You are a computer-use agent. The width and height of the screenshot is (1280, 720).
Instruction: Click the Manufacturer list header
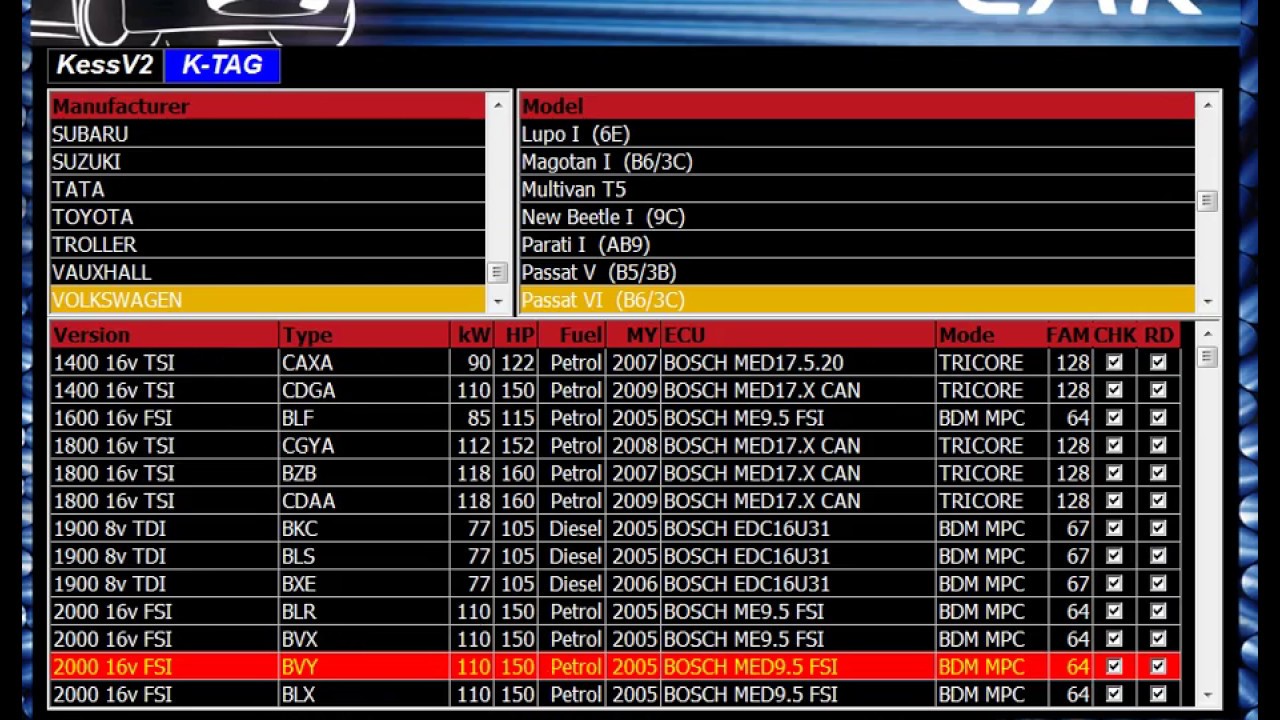268,106
